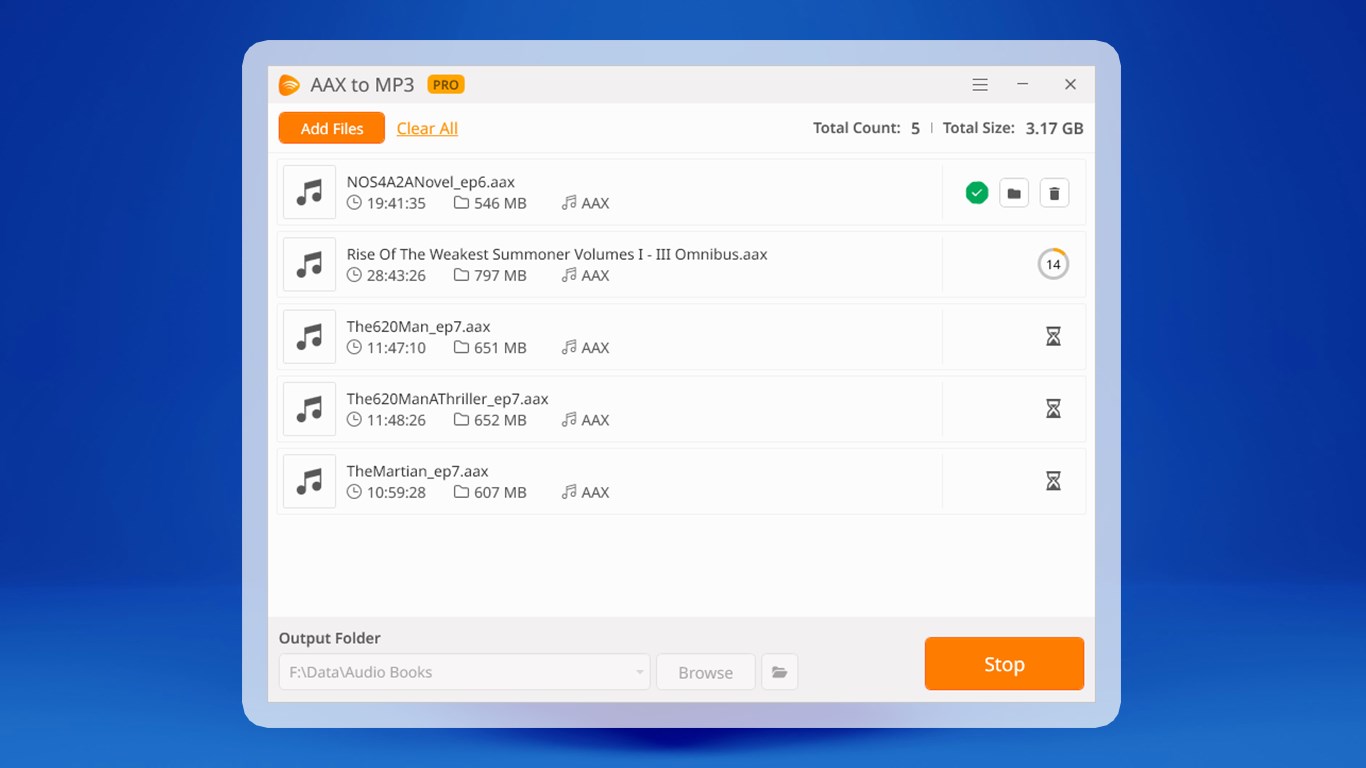Delete NOS4A2ANovel_ep6.aax from the list
Viewport: 1366px width, 768px height.
pyautogui.click(x=1054, y=193)
